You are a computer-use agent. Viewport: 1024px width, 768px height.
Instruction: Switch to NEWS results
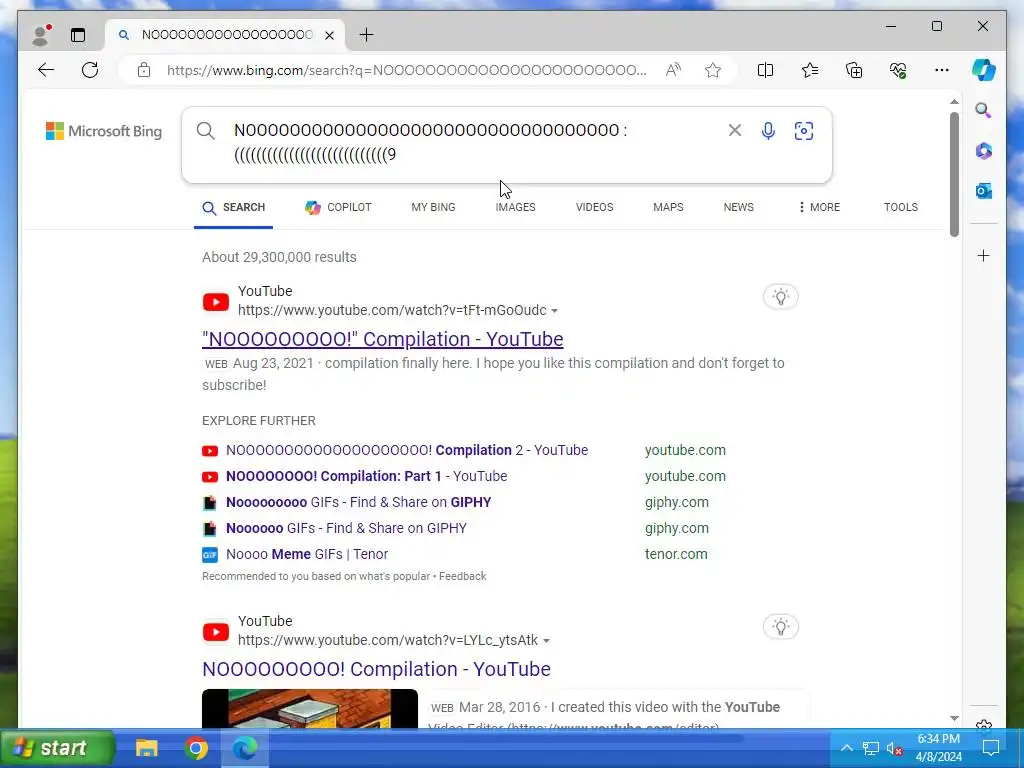click(x=739, y=207)
